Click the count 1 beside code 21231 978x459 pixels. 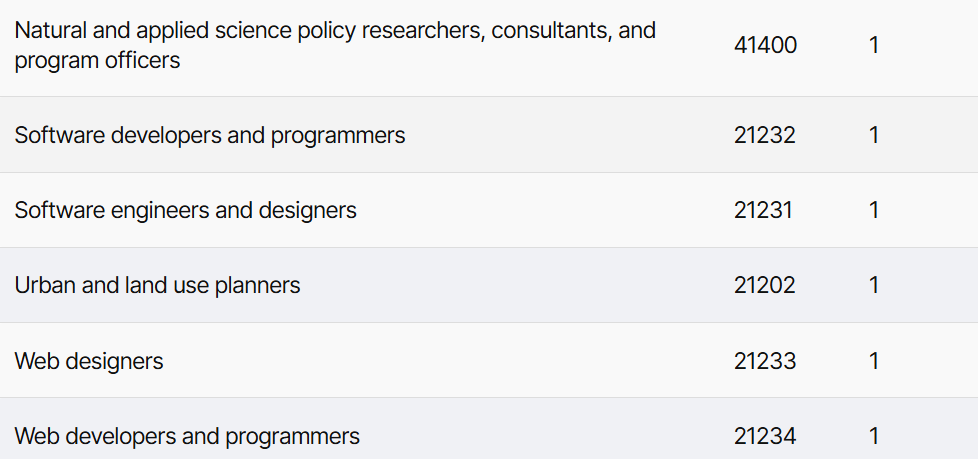click(874, 210)
